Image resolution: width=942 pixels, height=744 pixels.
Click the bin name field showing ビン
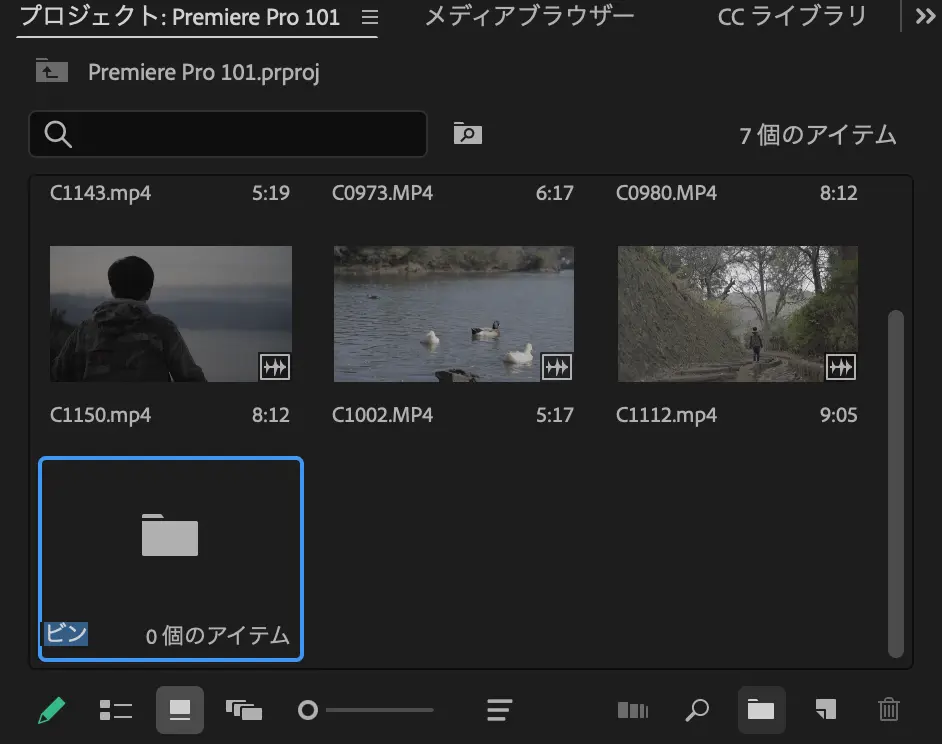pos(64,632)
